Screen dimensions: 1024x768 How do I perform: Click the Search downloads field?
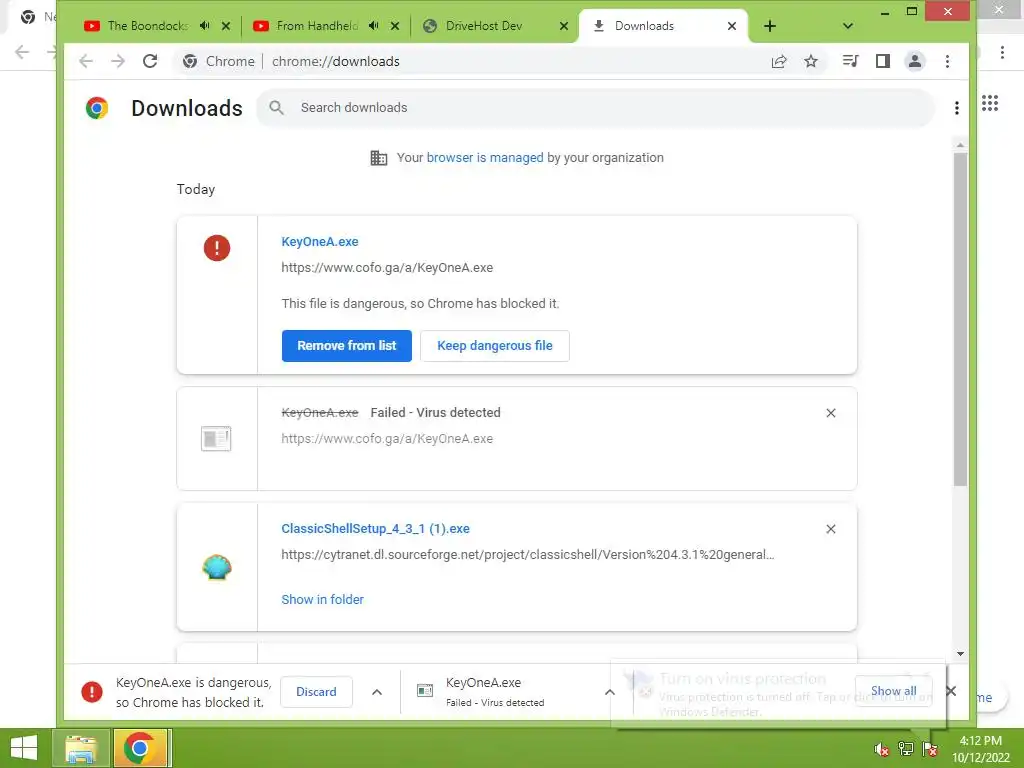(x=596, y=108)
